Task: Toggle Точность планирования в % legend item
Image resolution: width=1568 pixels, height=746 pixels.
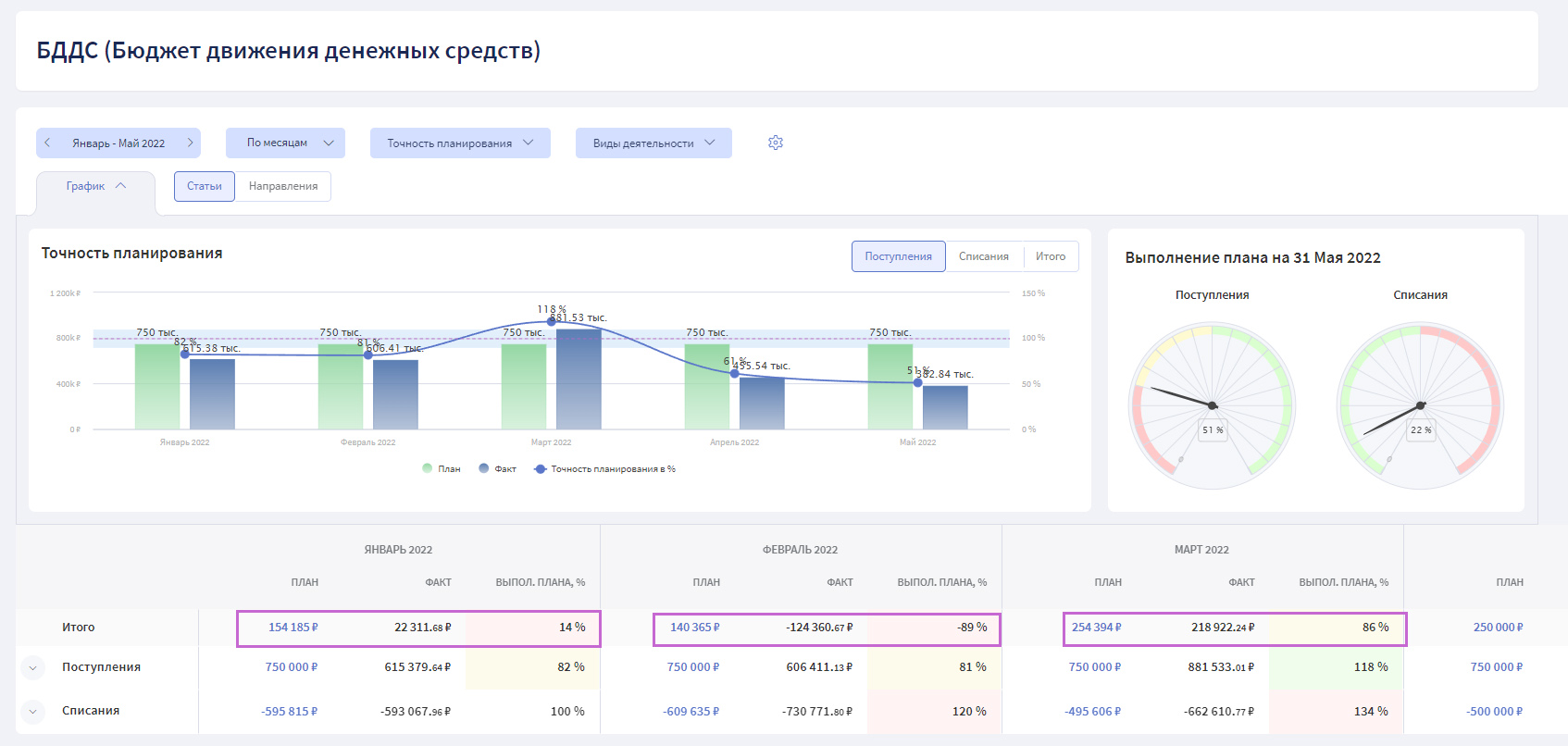Action: click(x=605, y=468)
